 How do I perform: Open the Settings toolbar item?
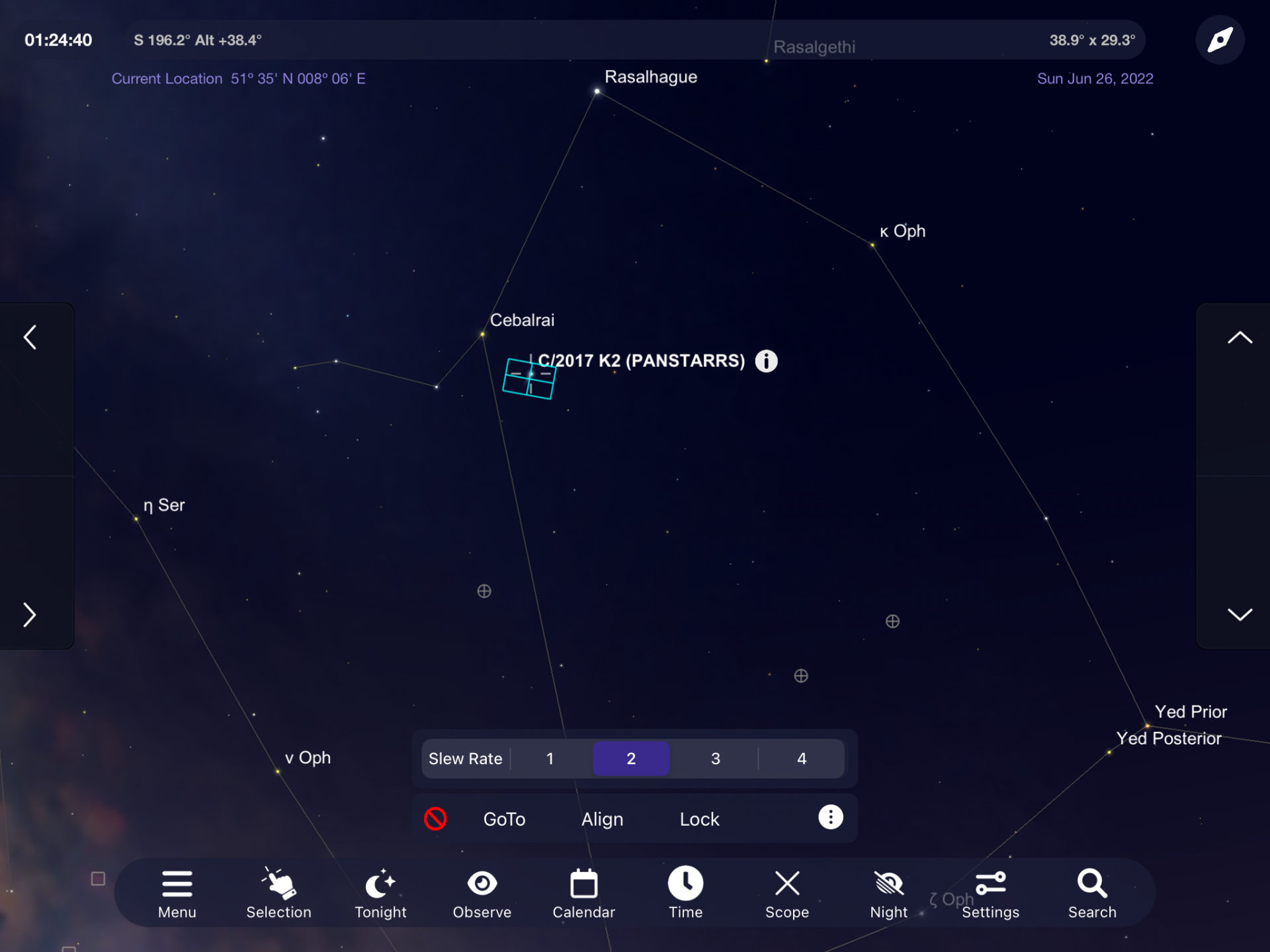990,894
